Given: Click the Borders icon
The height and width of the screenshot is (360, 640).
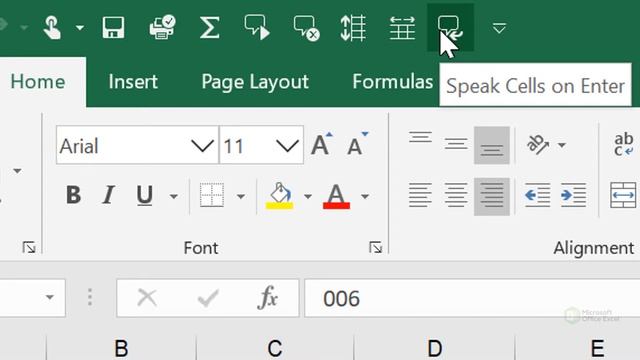Looking at the screenshot, I should (x=211, y=195).
